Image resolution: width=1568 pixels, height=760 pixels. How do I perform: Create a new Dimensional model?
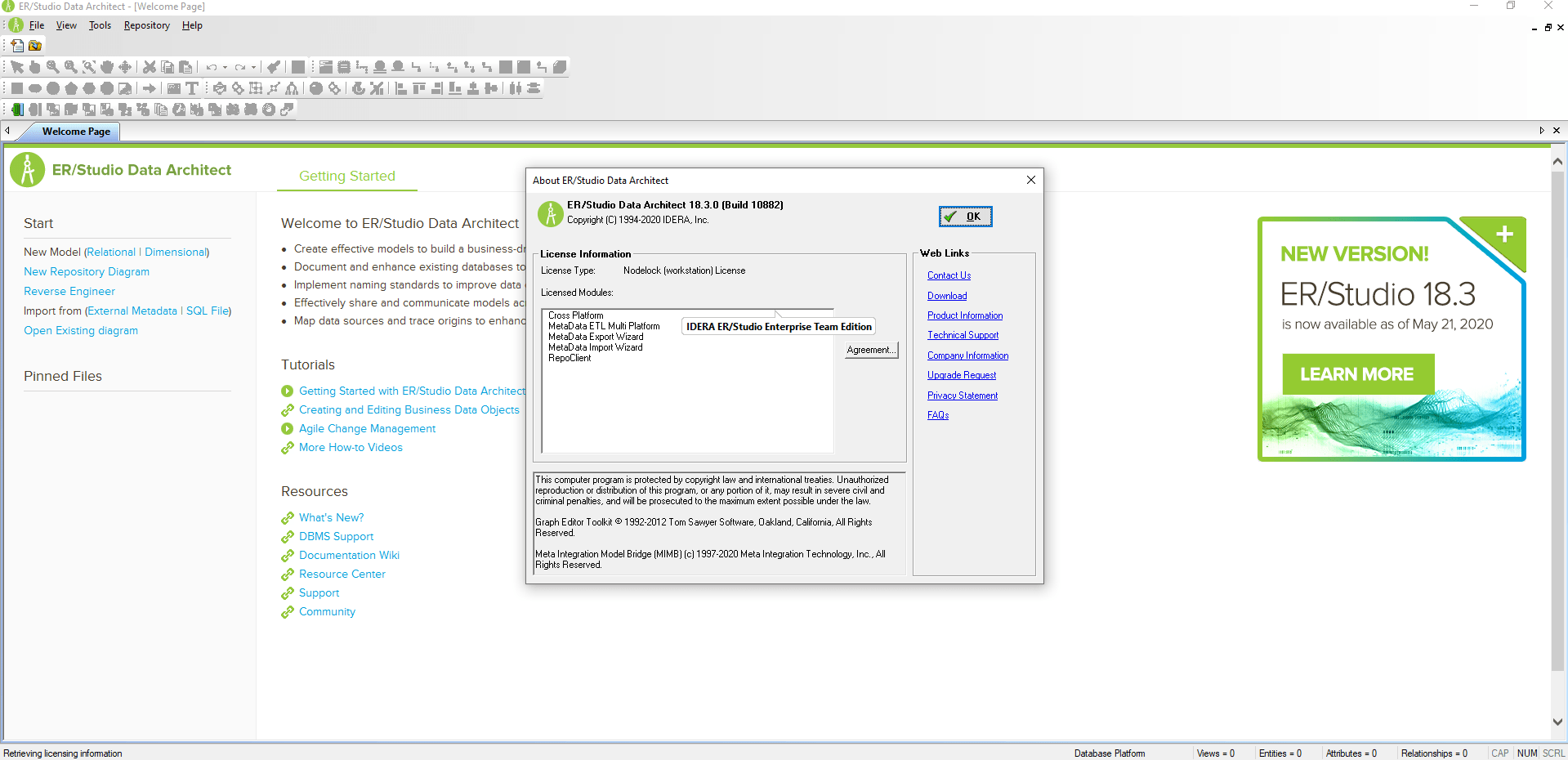(x=175, y=253)
